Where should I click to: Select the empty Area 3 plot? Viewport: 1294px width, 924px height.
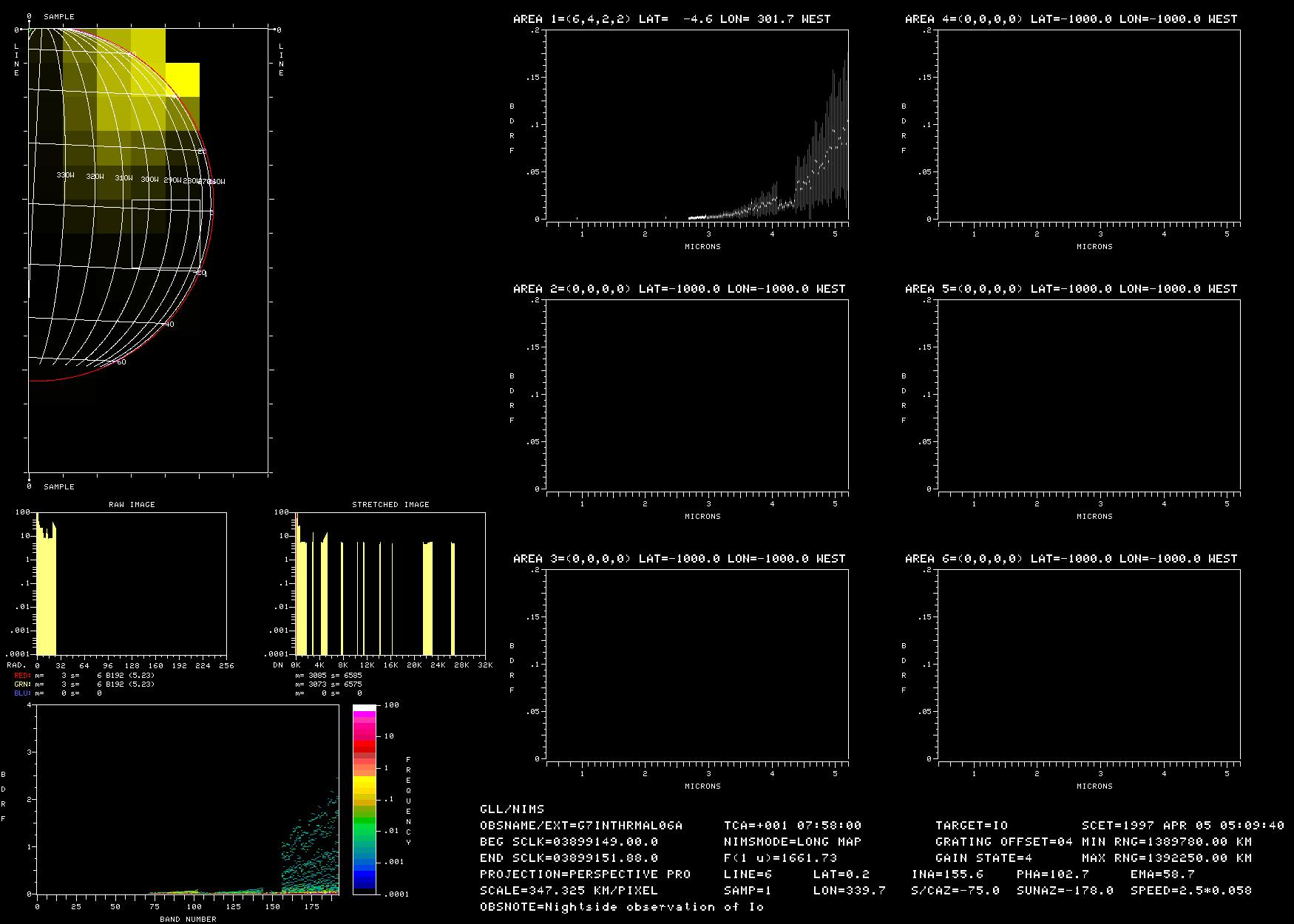pyautogui.click(x=697, y=665)
